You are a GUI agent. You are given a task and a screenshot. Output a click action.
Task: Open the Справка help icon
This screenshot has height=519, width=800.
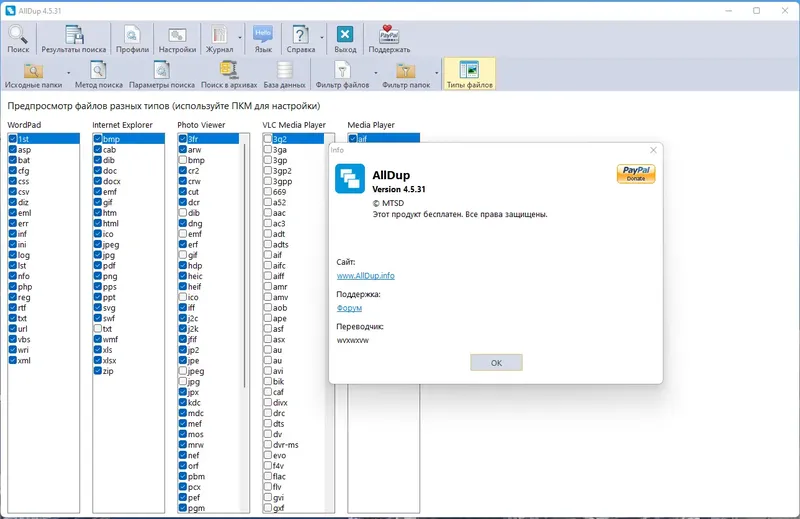pyautogui.click(x=301, y=39)
